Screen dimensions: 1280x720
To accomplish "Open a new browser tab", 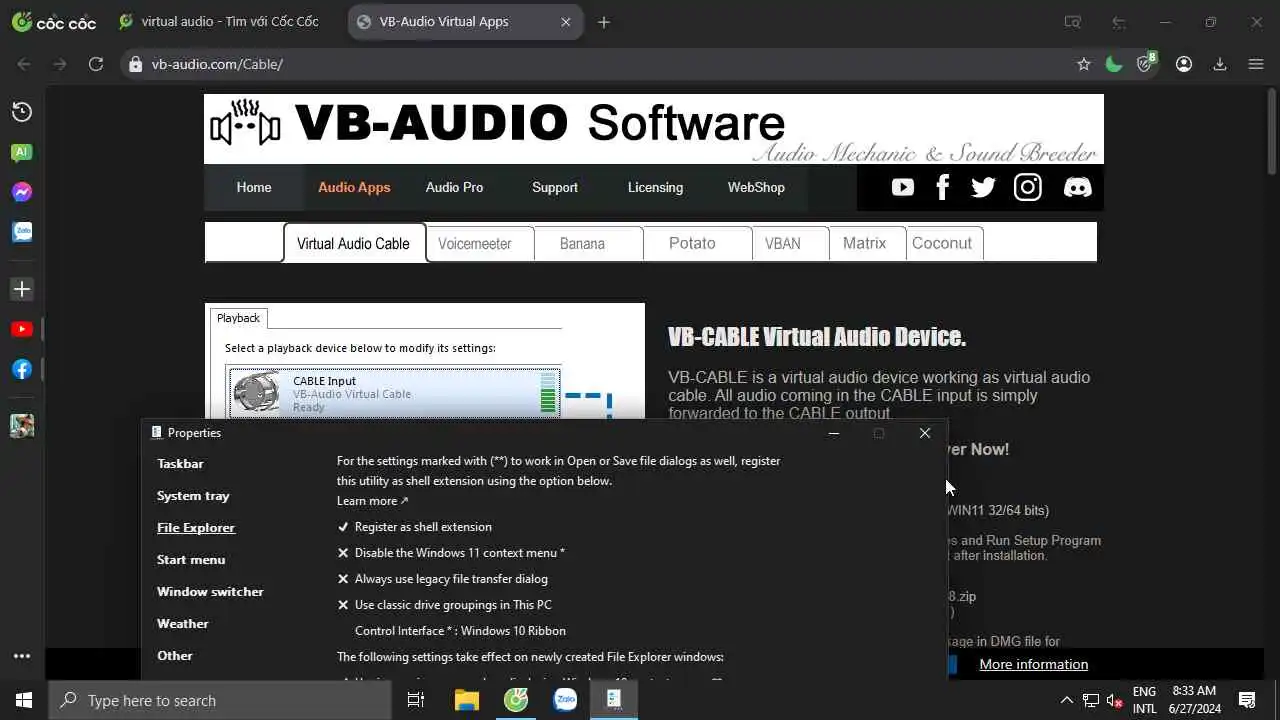I will pos(604,22).
